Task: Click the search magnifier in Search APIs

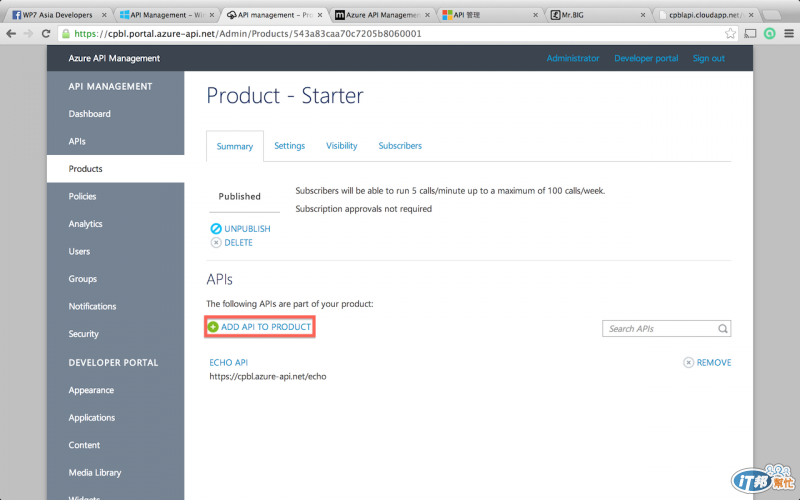Action: point(722,329)
